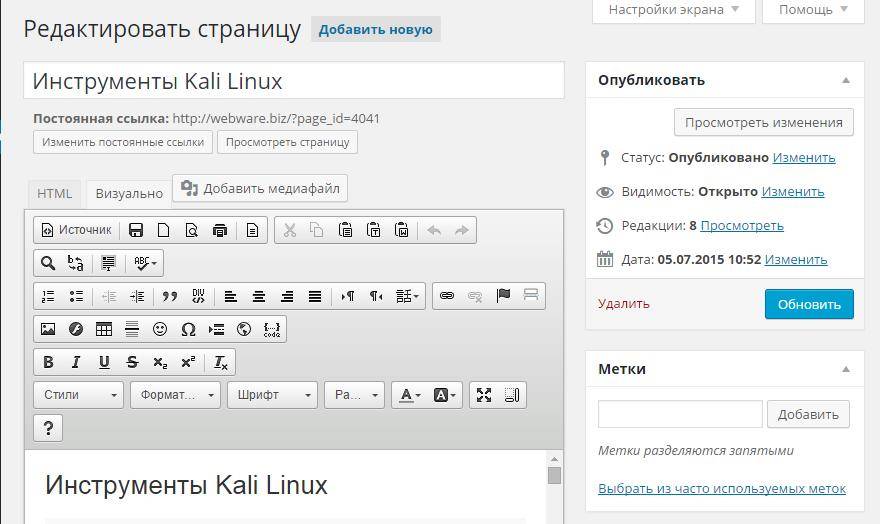Viewport: 880px width, 524px height.
Task: Open the Шрифт font dropdown
Action: tap(273, 395)
